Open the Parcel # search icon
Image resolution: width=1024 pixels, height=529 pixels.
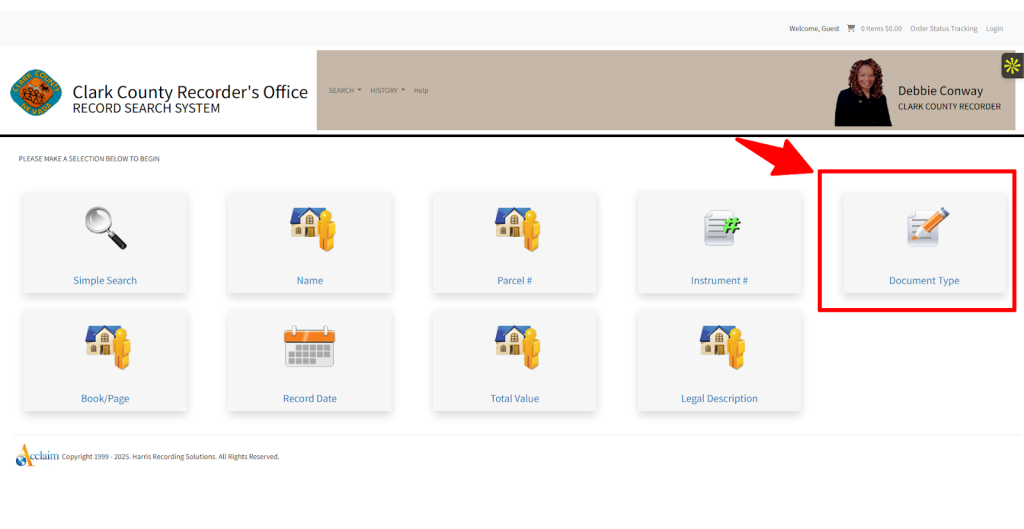pos(517,228)
